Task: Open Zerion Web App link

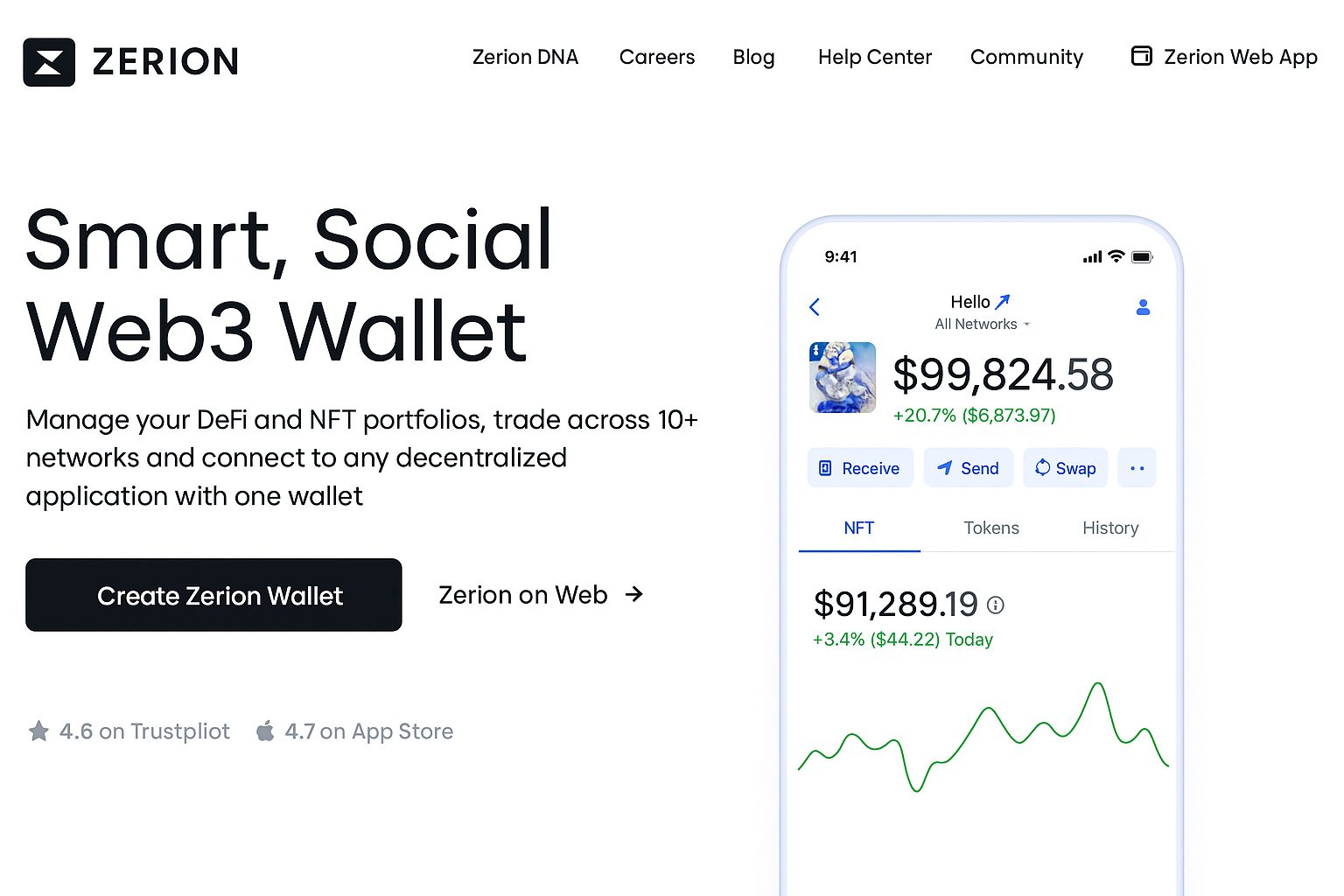Action: point(1225,58)
